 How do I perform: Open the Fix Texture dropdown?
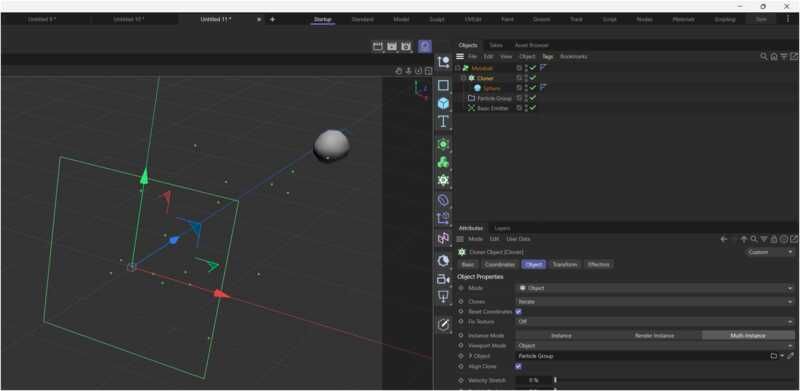(655, 322)
